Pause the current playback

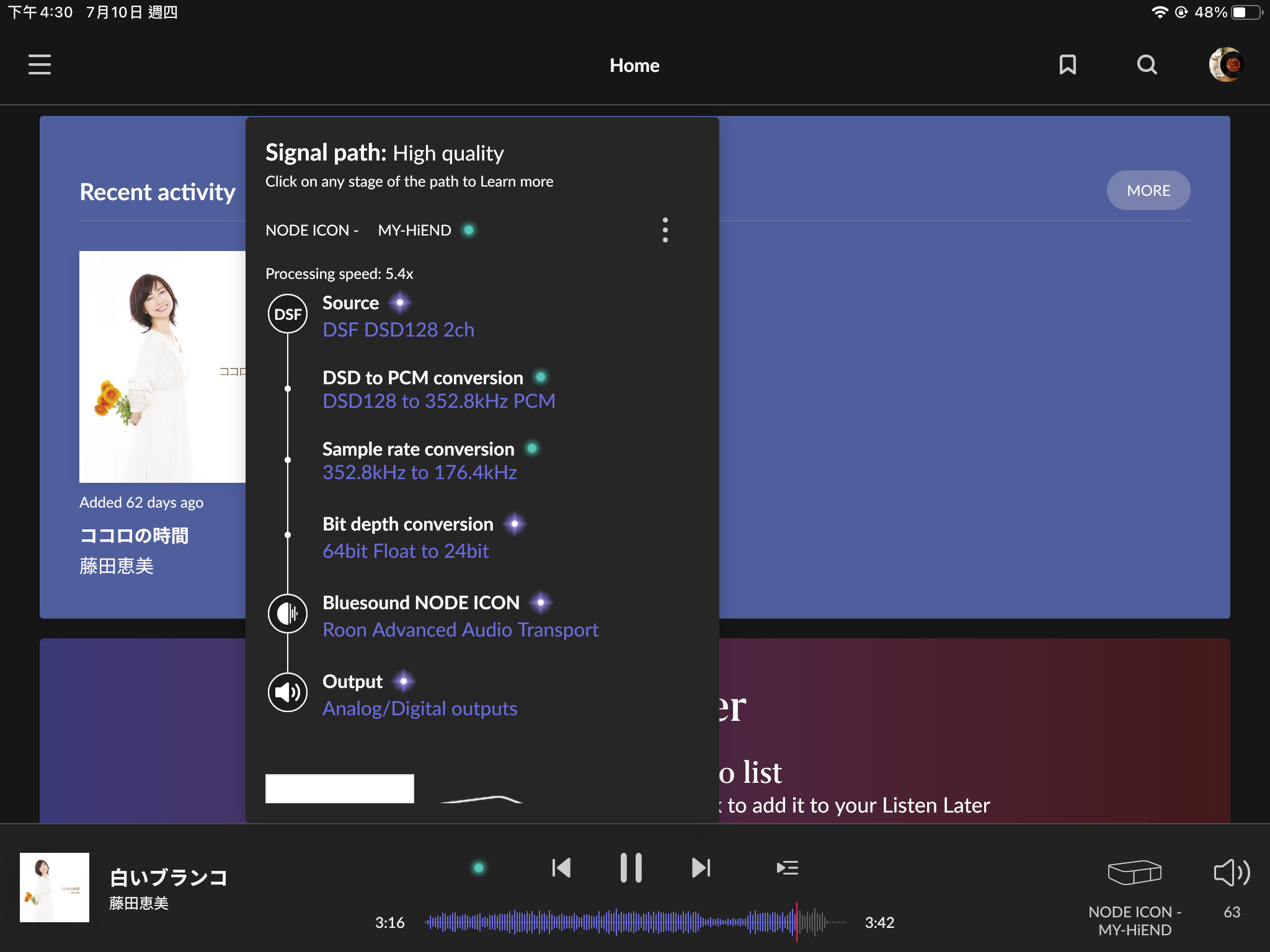(631, 868)
